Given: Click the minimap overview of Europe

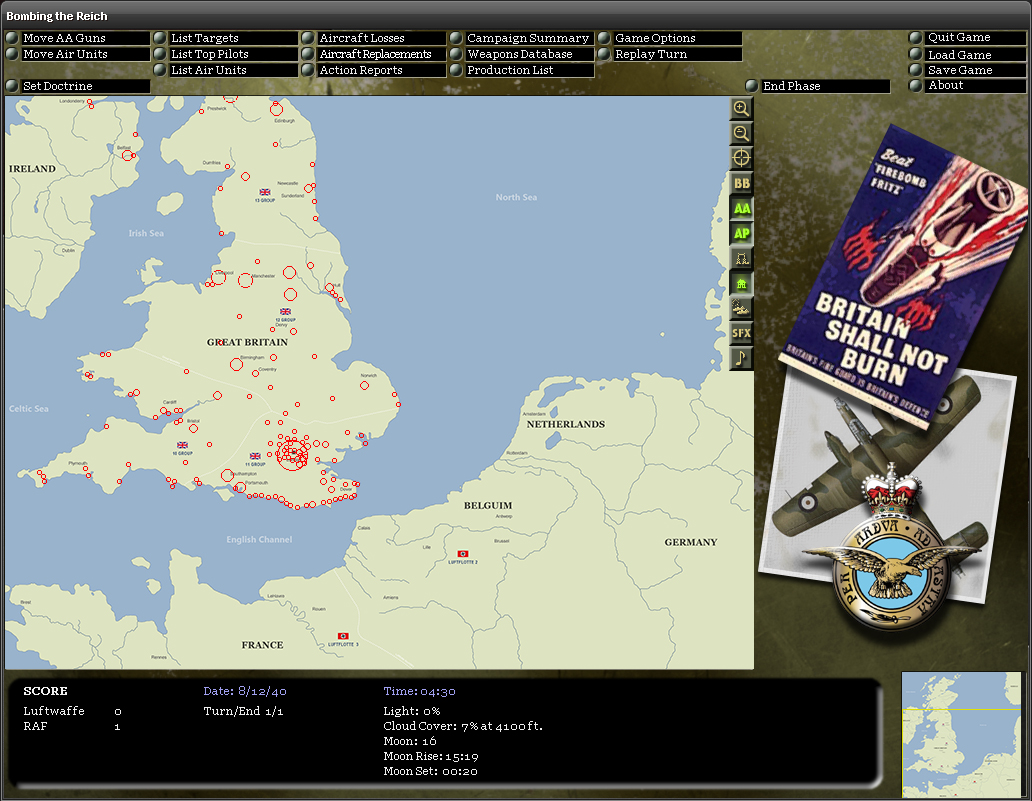Looking at the screenshot, I should [961, 735].
